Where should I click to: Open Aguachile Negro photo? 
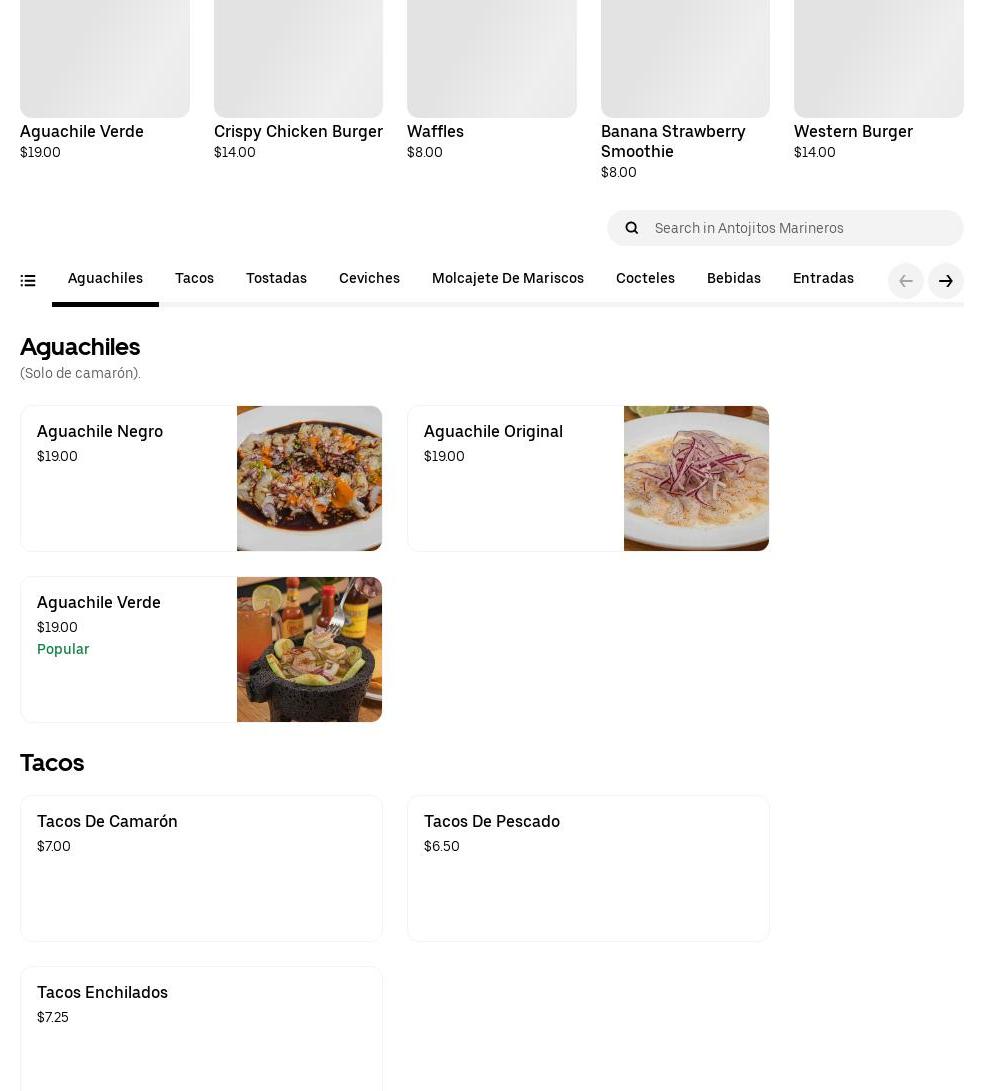click(309, 478)
